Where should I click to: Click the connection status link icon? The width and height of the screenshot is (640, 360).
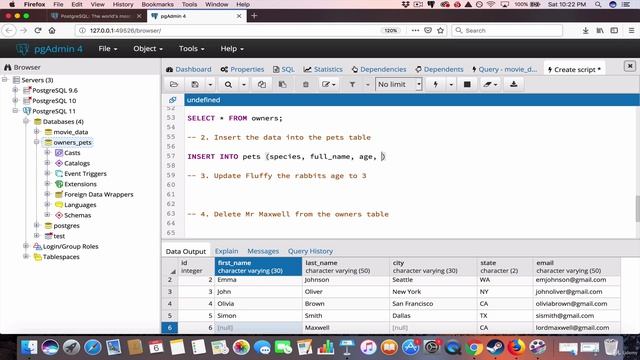click(x=173, y=100)
